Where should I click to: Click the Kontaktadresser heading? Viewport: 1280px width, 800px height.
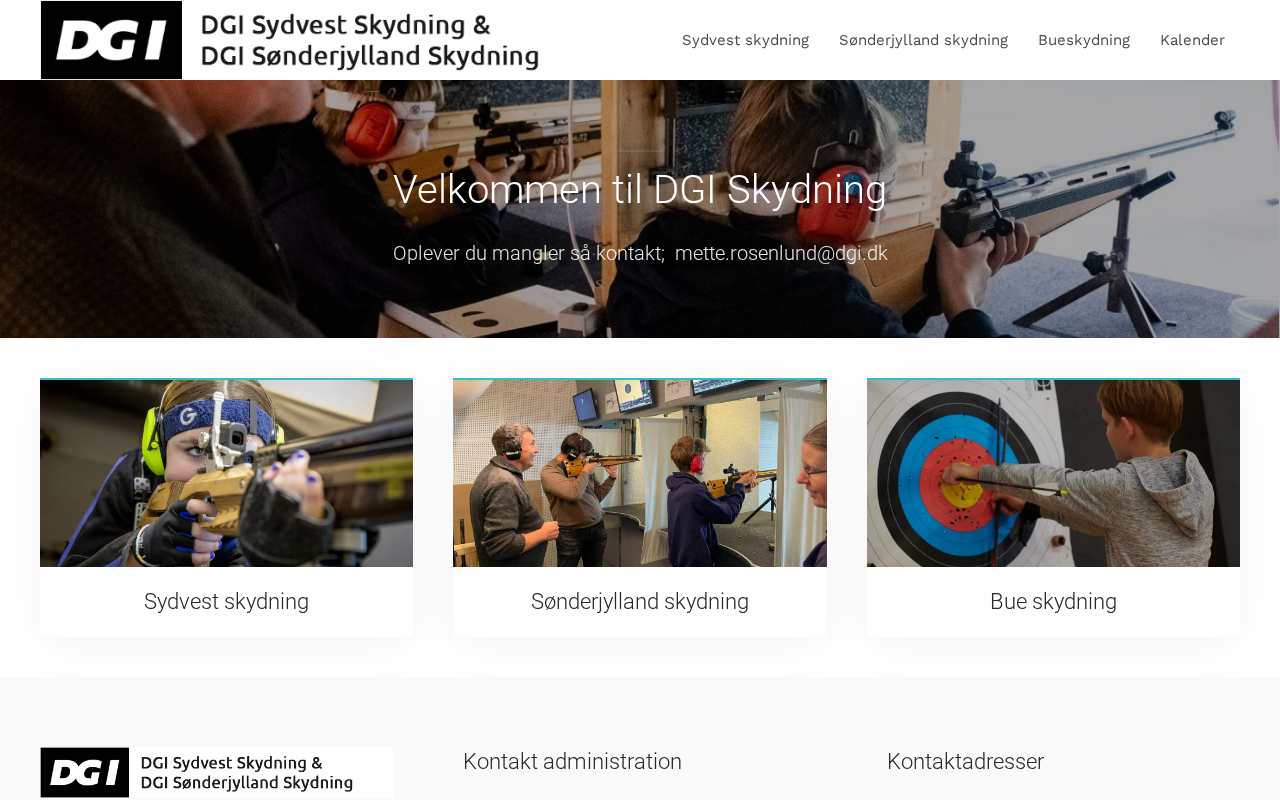965,761
